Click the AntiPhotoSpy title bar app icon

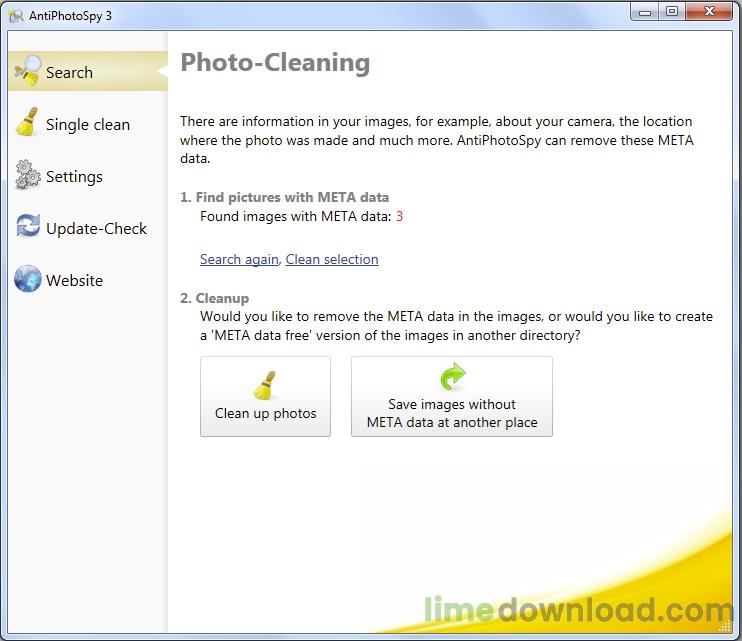pyautogui.click(x=16, y=16)
